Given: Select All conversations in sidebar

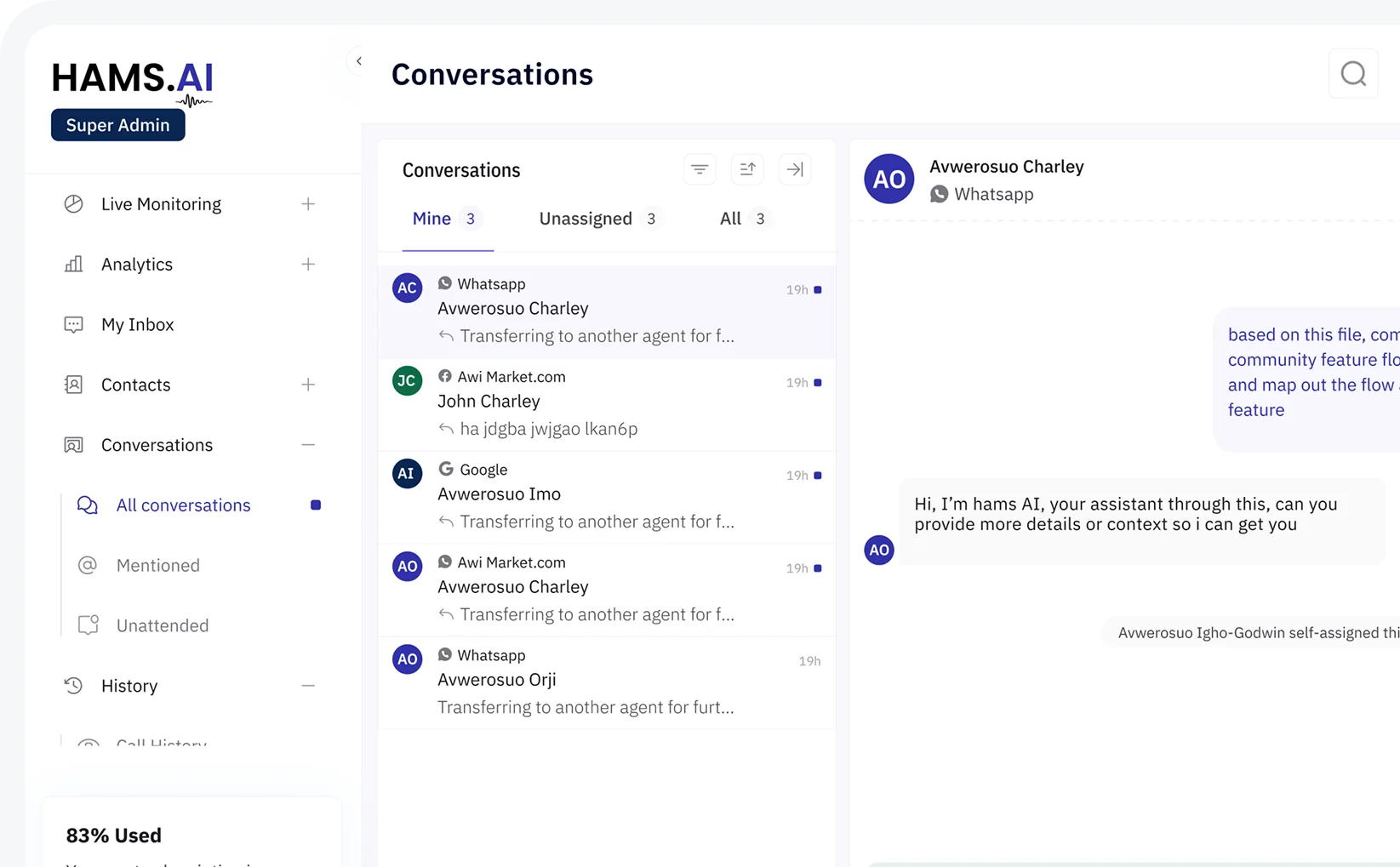Looking at the screenshot, I should [184, 505].
